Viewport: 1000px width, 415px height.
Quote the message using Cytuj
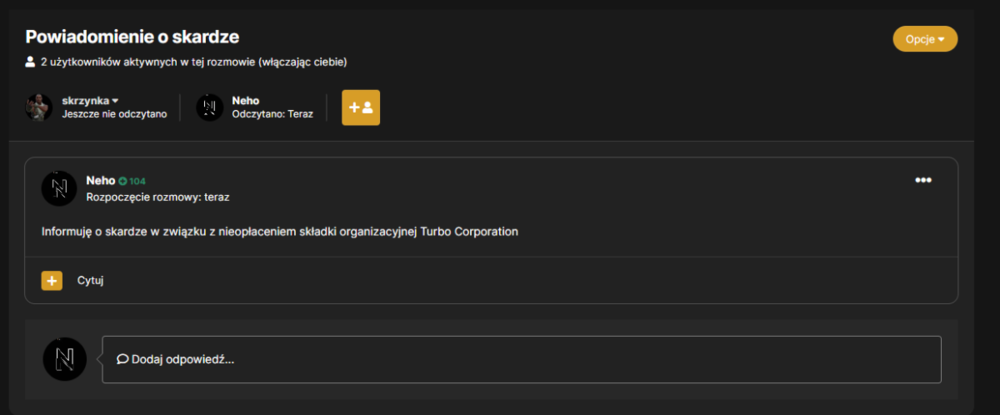91,280
